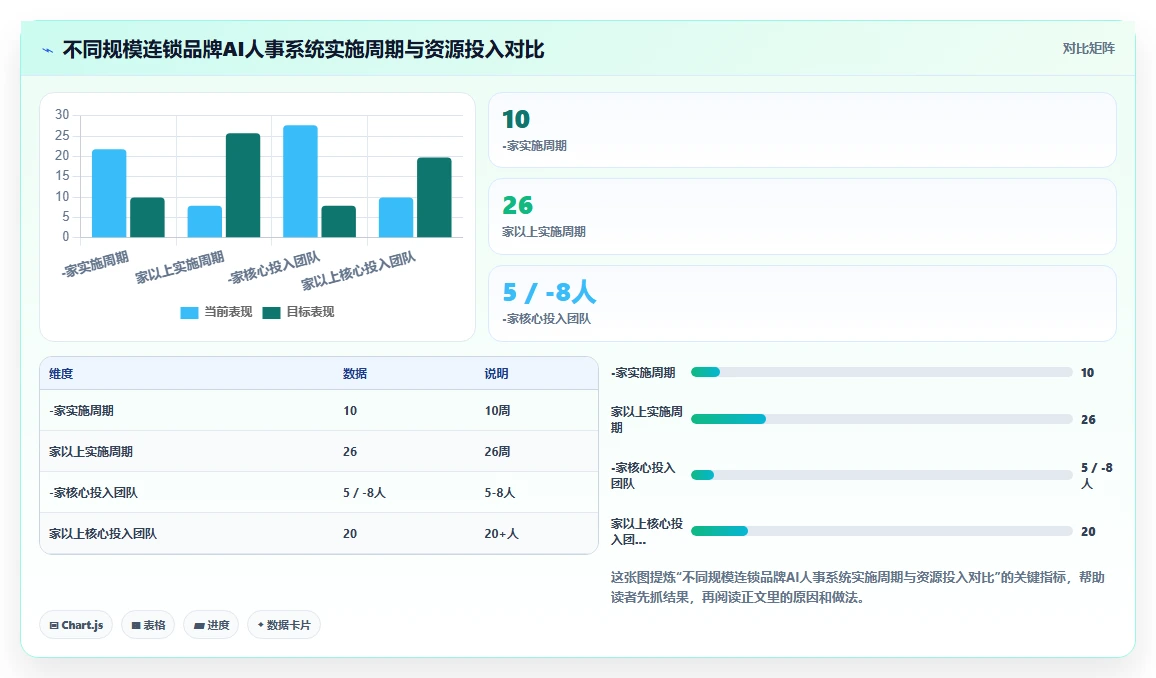Click the 对比矩阵 tag in the header

pos(1088,49)
